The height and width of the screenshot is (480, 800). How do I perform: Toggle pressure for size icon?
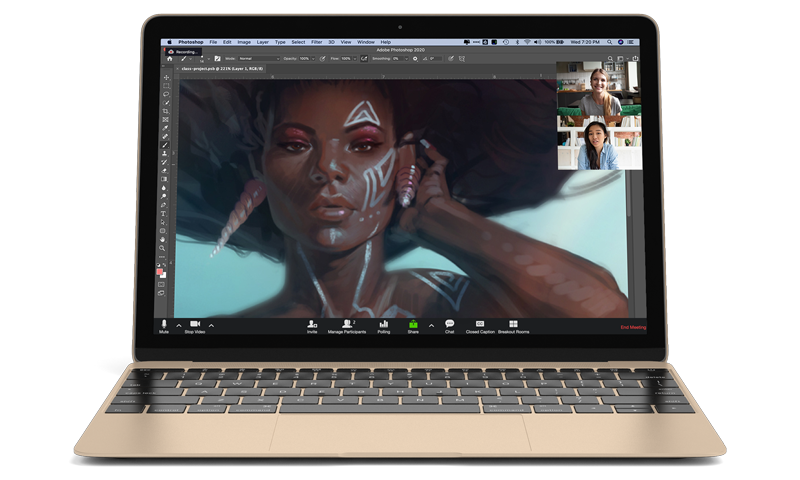(451, 59)
